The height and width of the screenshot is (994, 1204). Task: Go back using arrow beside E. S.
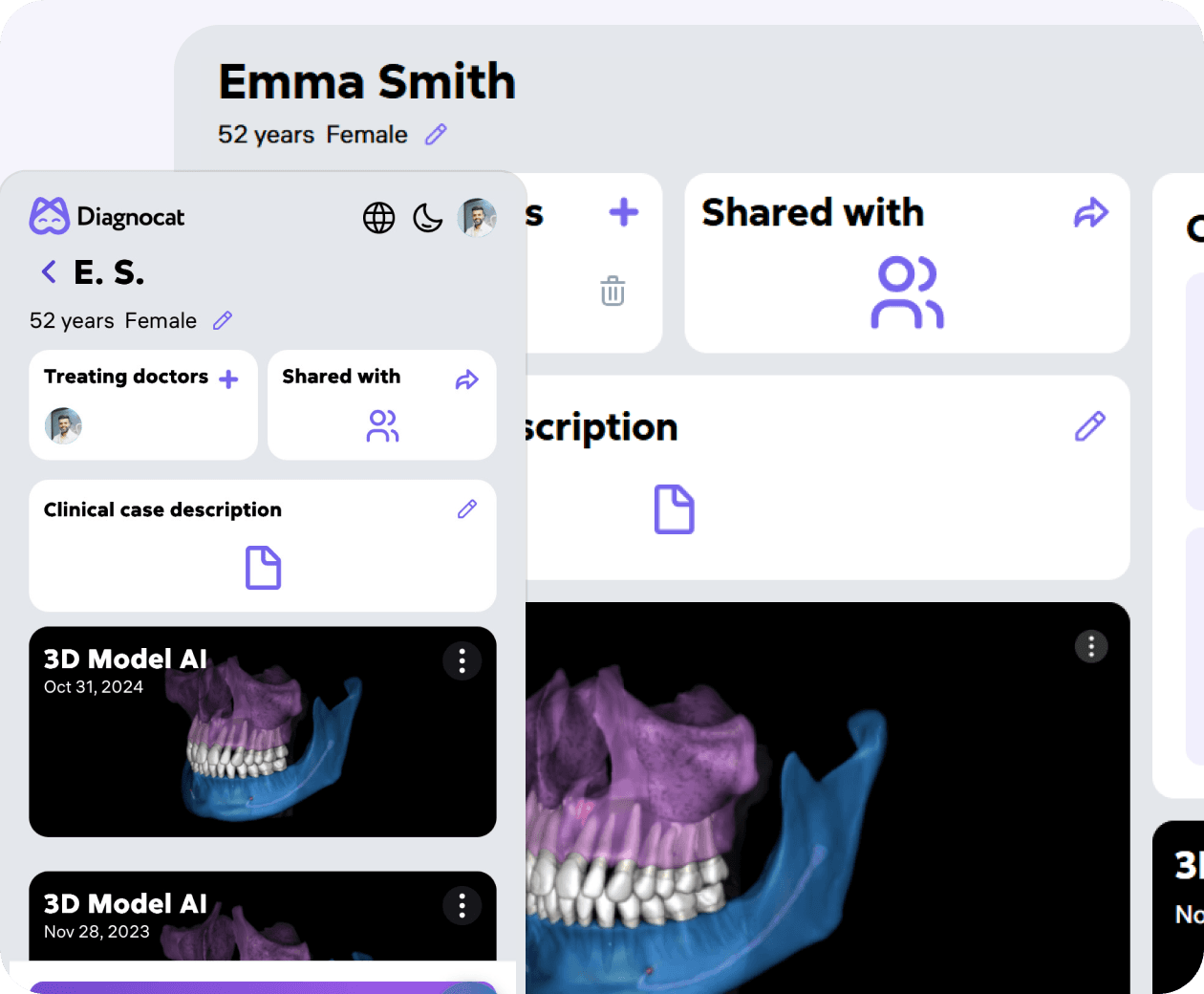[x=49, y=272]
